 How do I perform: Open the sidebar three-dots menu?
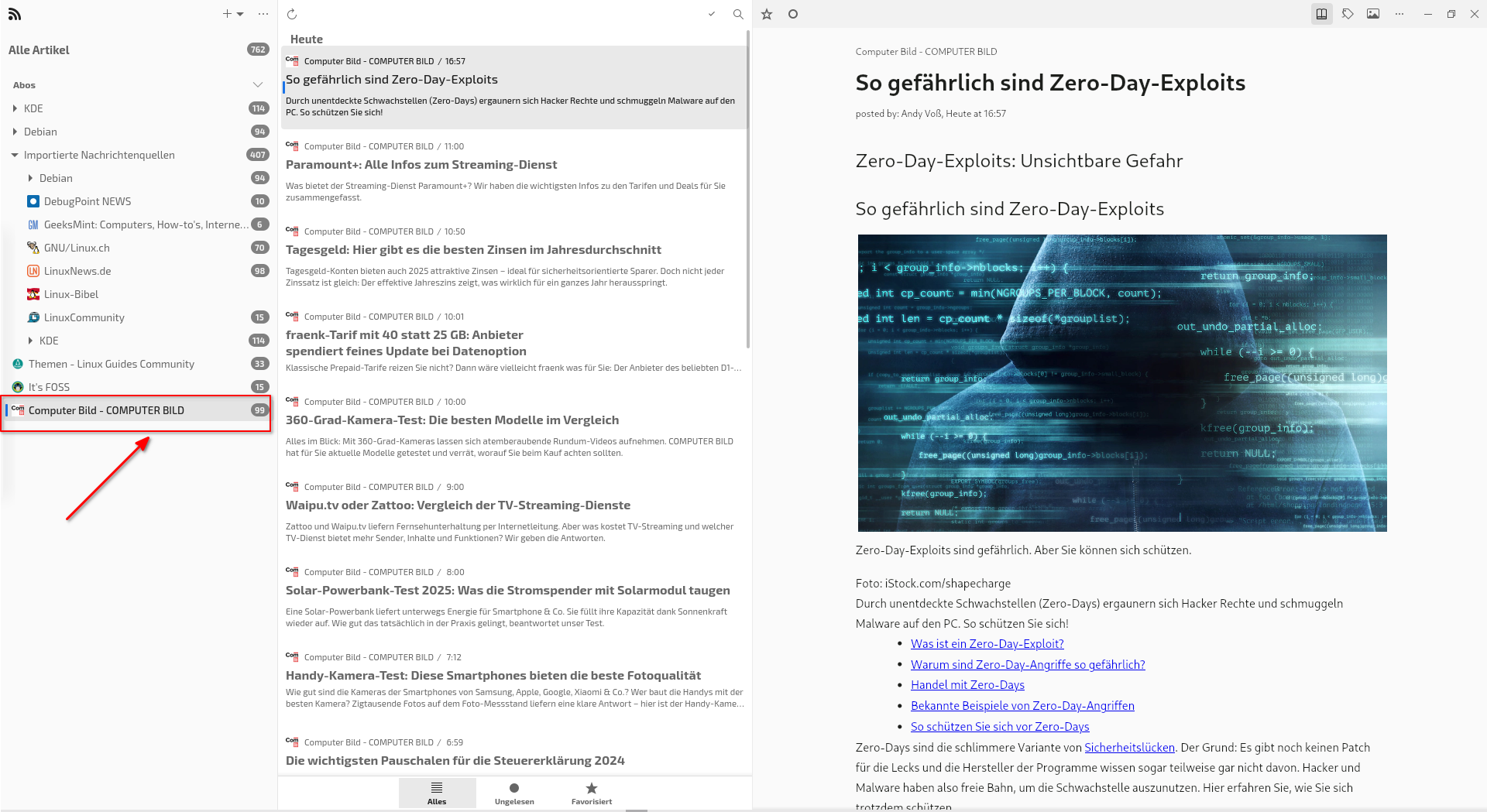(x=263, y=14)
